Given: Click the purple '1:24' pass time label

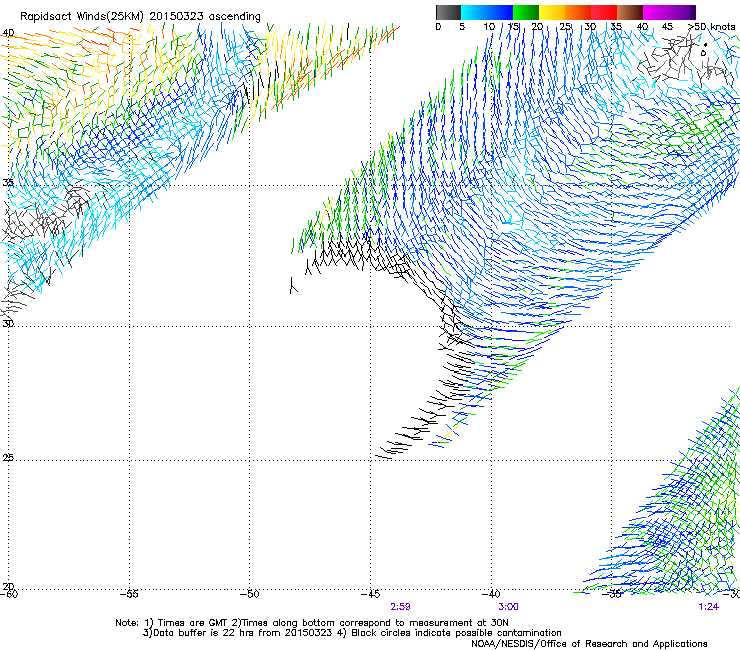Looking at the screenshot, I should (x=709, y=607).
